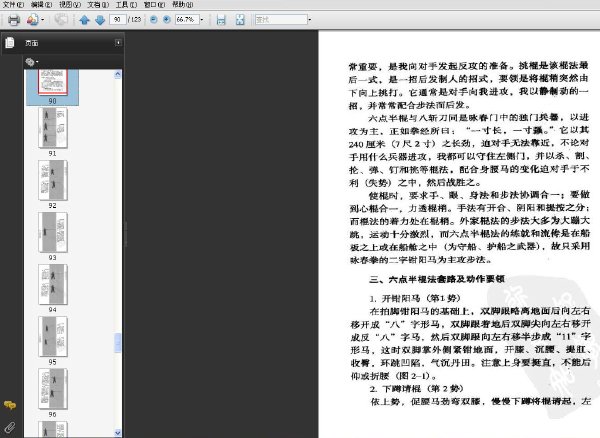This screenshot has width=600, height=438.
Task: Open the 视图 (View) menu
Action: pos(70,5)
